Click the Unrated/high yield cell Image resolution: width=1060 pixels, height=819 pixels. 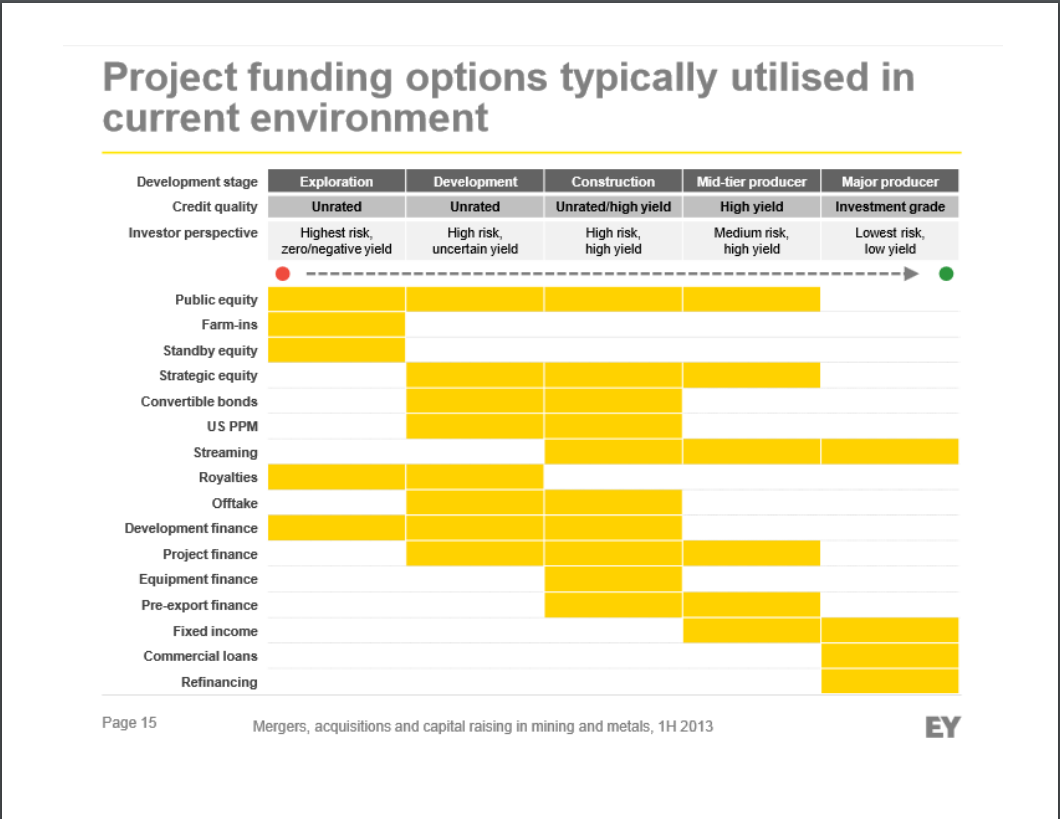click(x=612, y=206)
